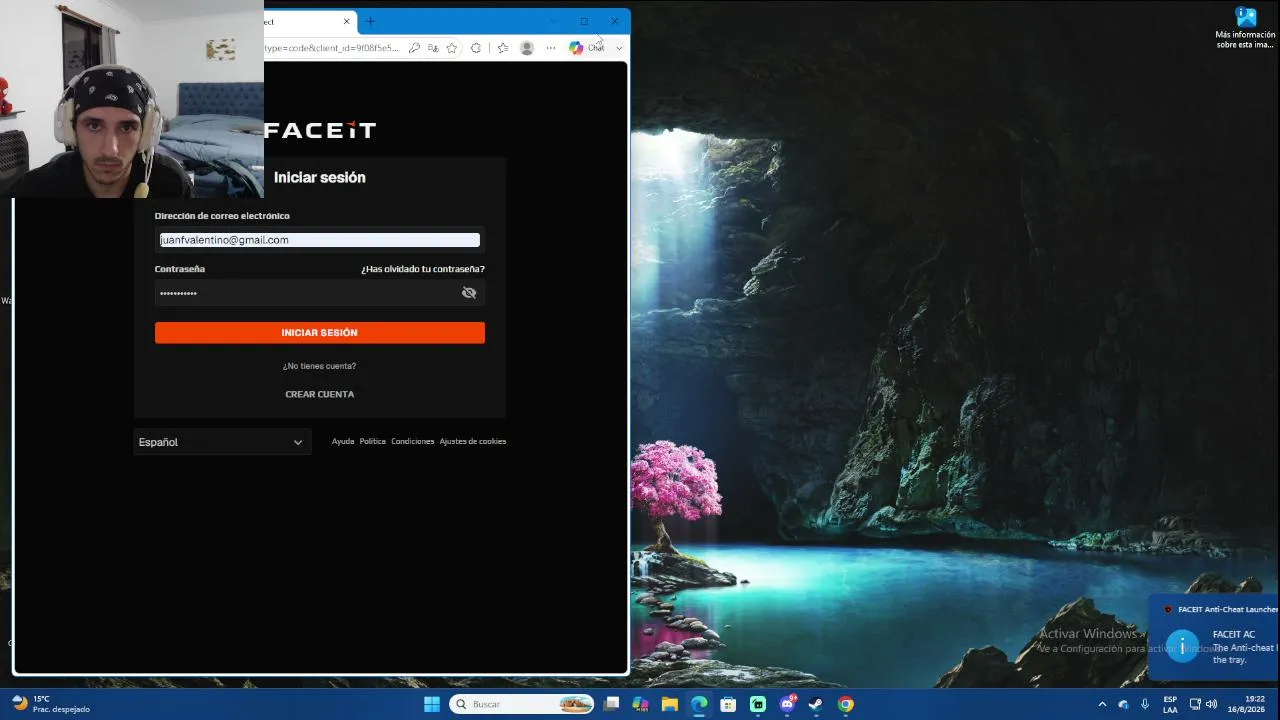Click the 'Más información sobre esta imagen' desktop icon

pyautogui.click(x=1245, y=28)
